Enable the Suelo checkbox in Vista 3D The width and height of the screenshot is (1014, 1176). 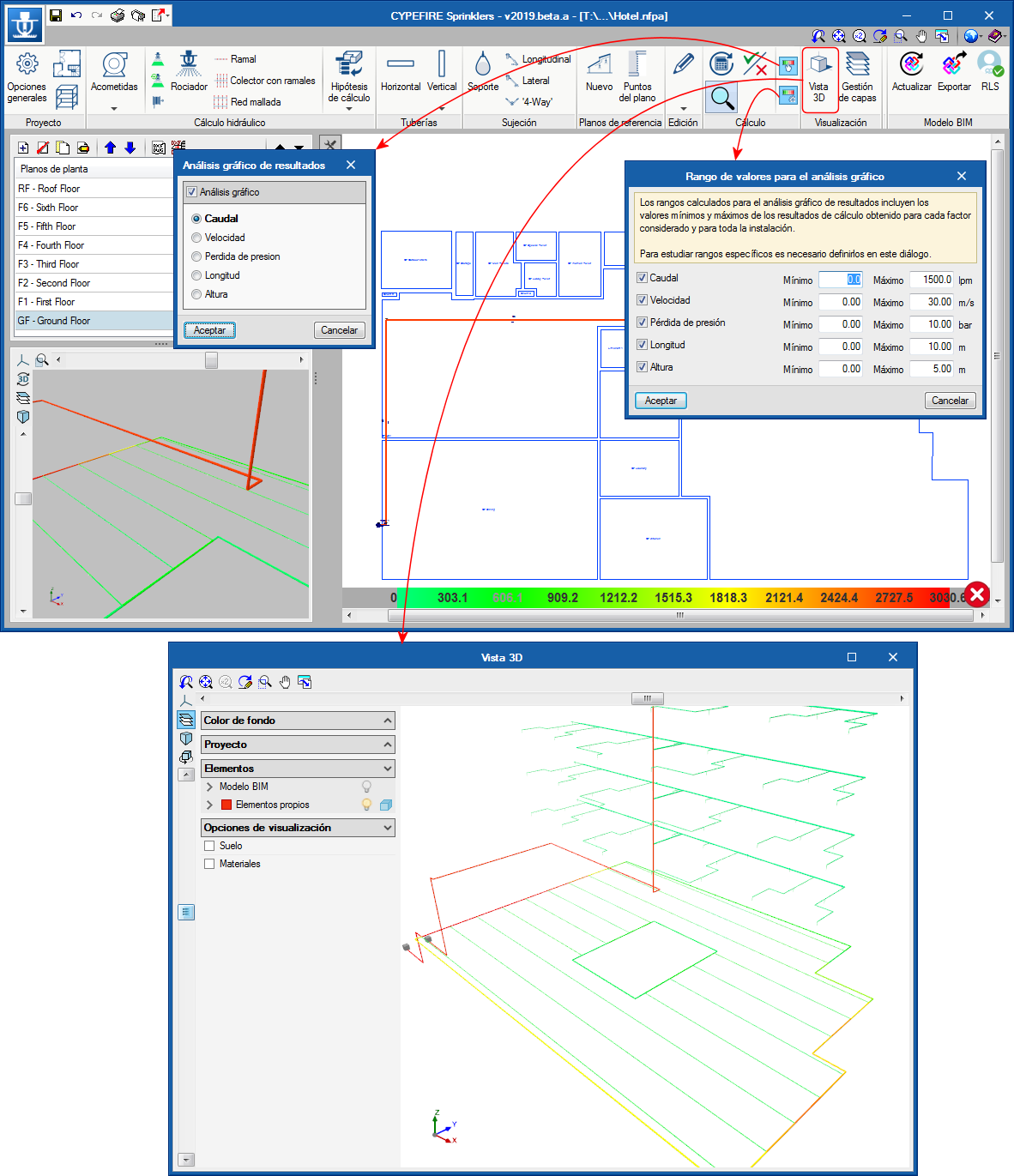click(209, 846)
